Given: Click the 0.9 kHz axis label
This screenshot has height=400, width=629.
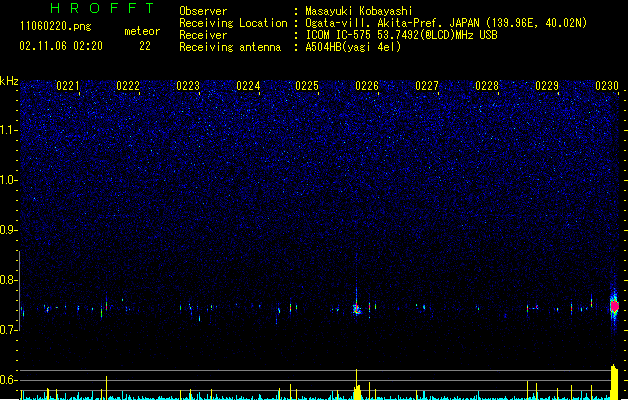Looking at the screenshot, I should pyautogui.click(x=9, y=230).
